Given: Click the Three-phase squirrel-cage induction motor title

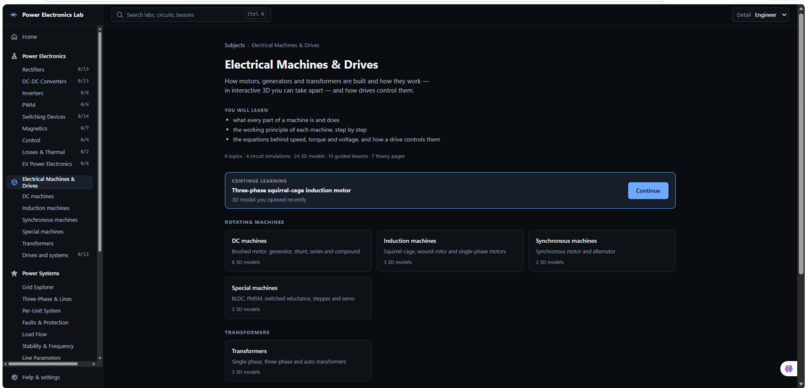Looking at the screenshot, I should tap(291, 190).
